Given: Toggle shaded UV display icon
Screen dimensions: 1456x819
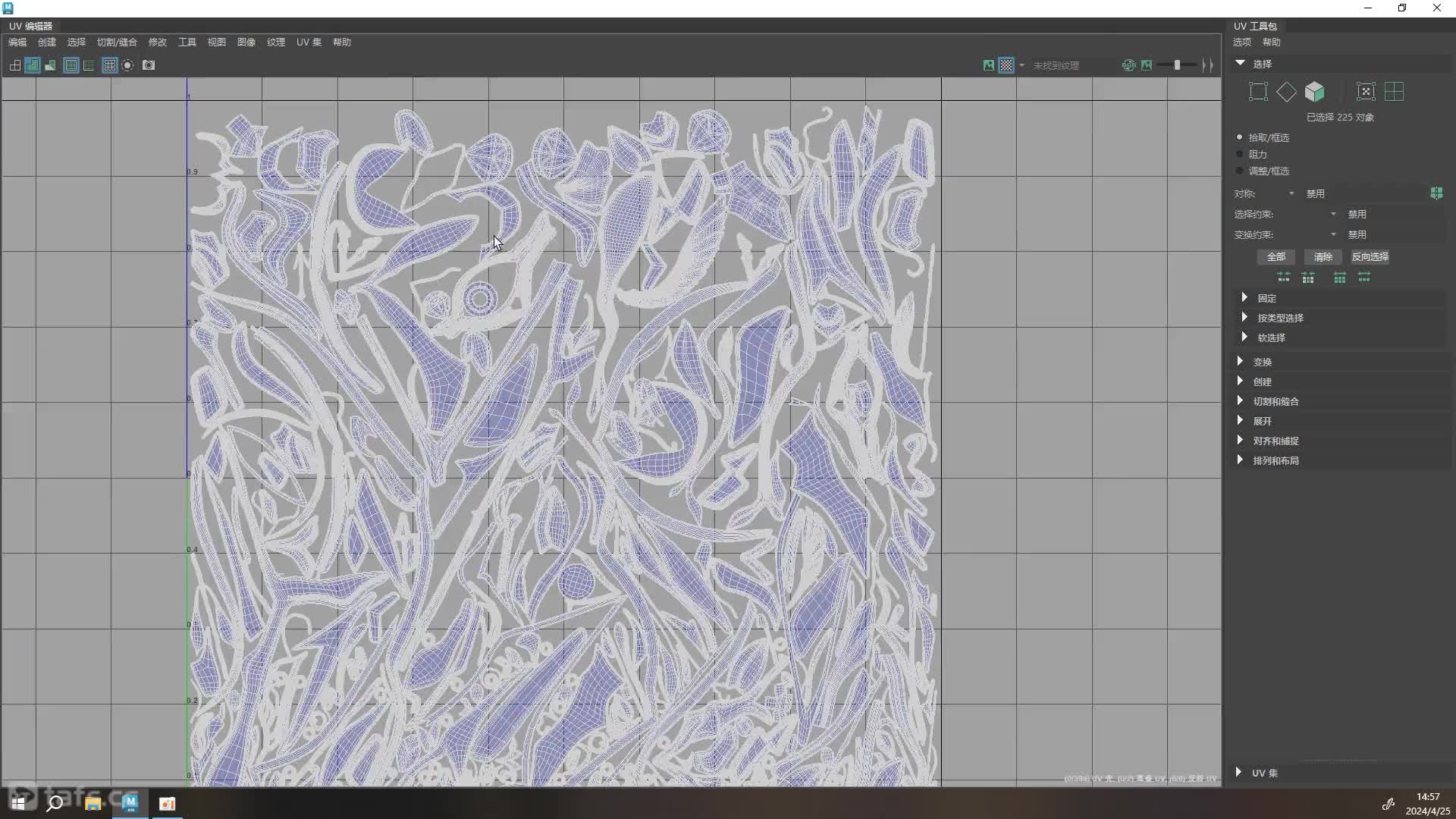Looking at the screenshot, I should (x=33, y=65).
